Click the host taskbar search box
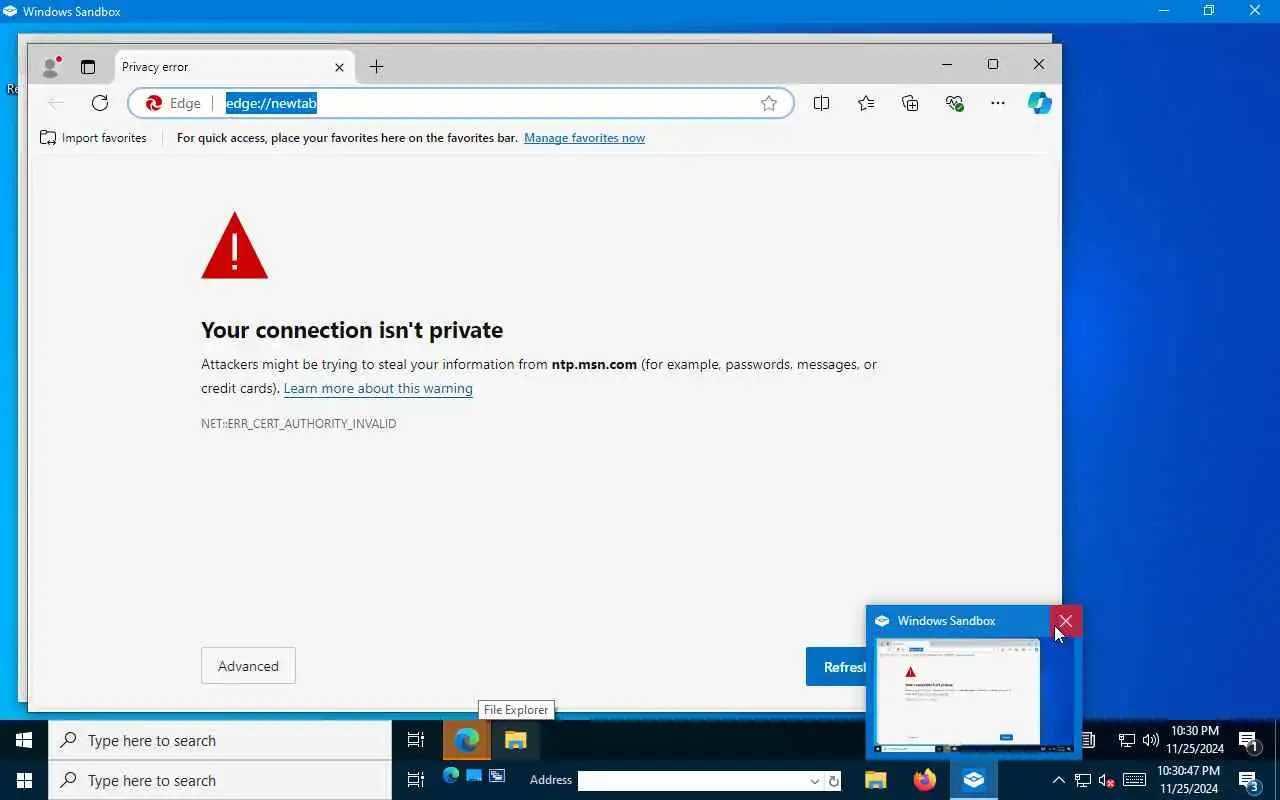The image size is (1280, 800). coord(220,780)
